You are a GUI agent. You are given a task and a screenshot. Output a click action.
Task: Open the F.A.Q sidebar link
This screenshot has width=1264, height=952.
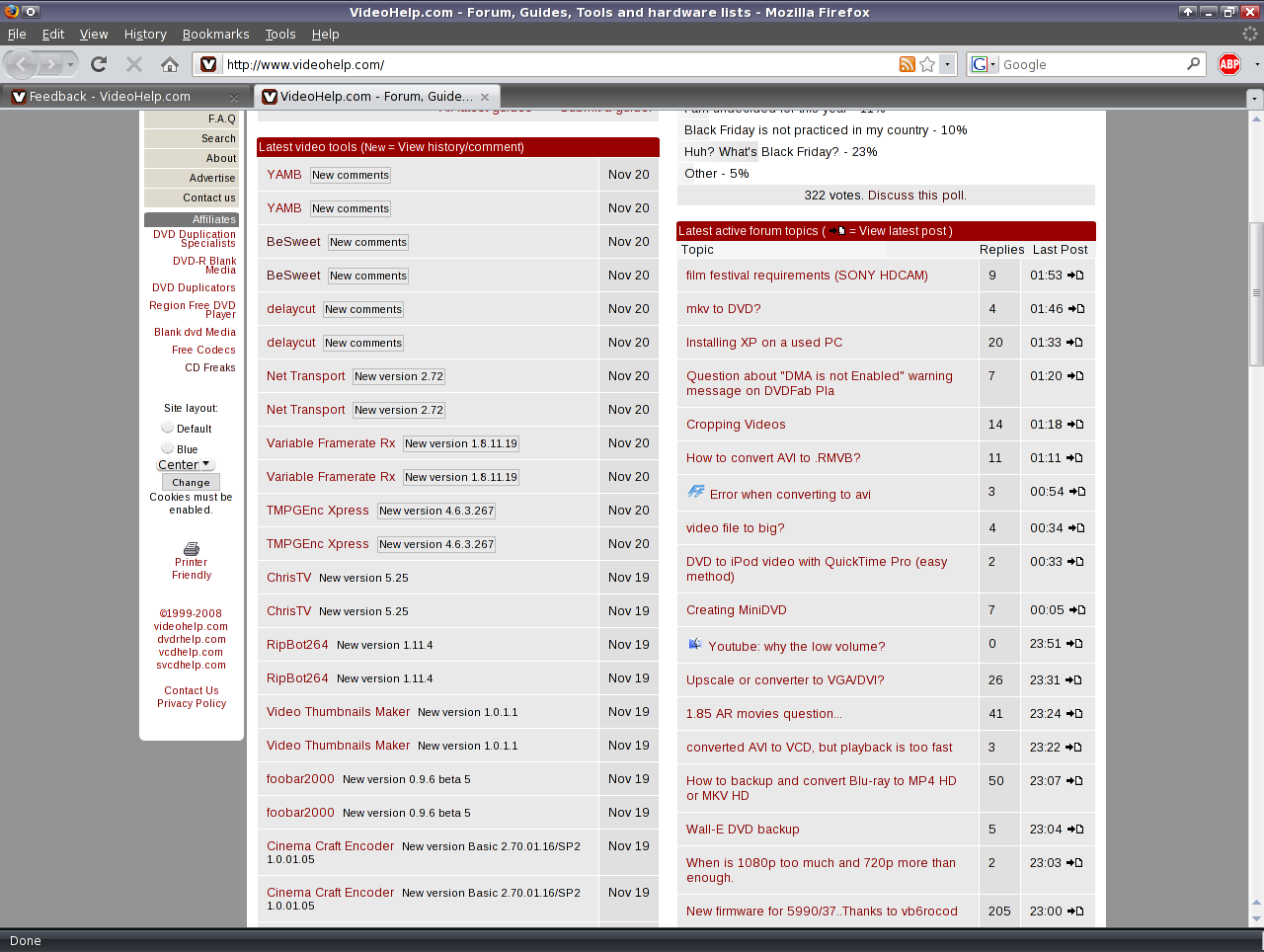(221, 119)
